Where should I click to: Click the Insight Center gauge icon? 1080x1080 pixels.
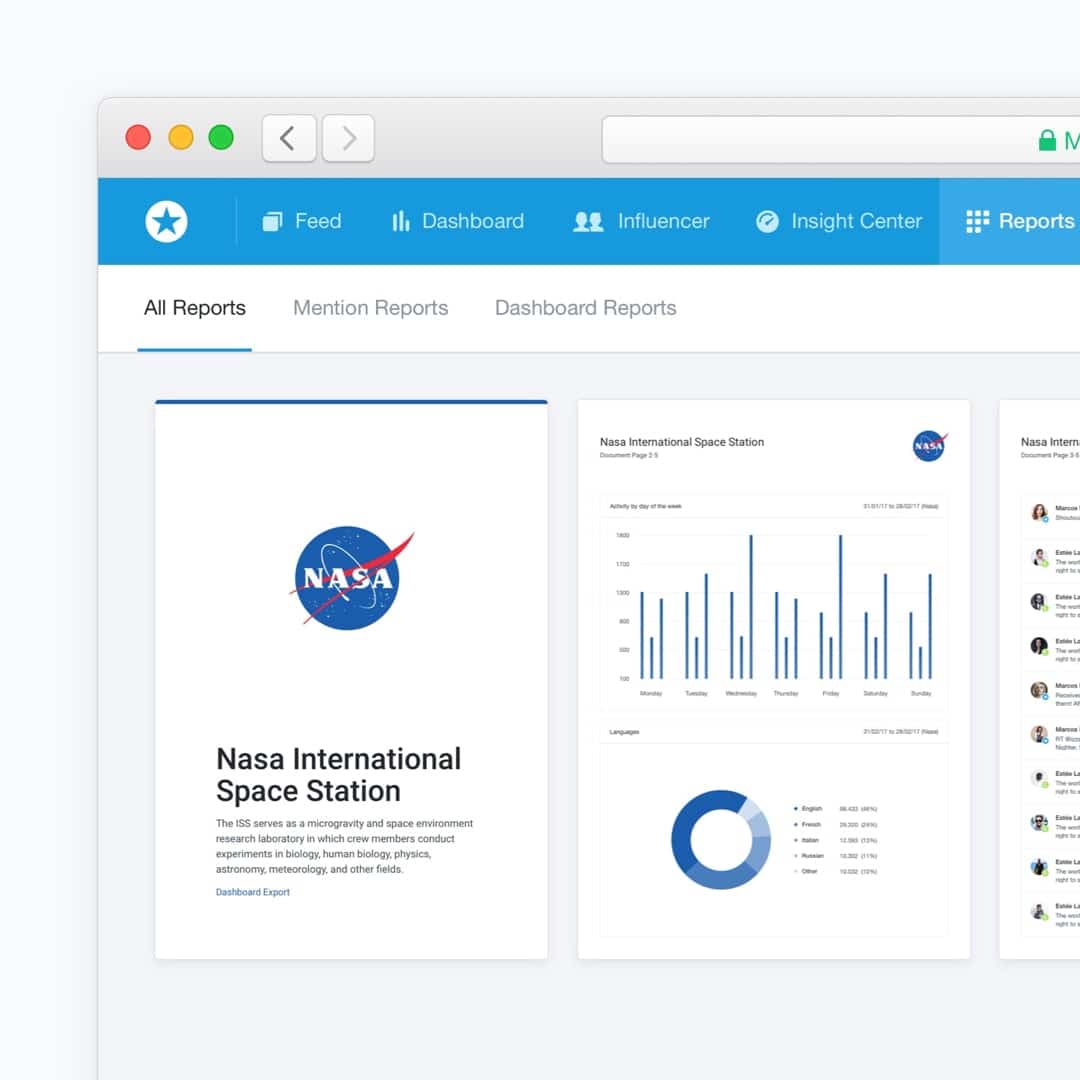point(767,221)
